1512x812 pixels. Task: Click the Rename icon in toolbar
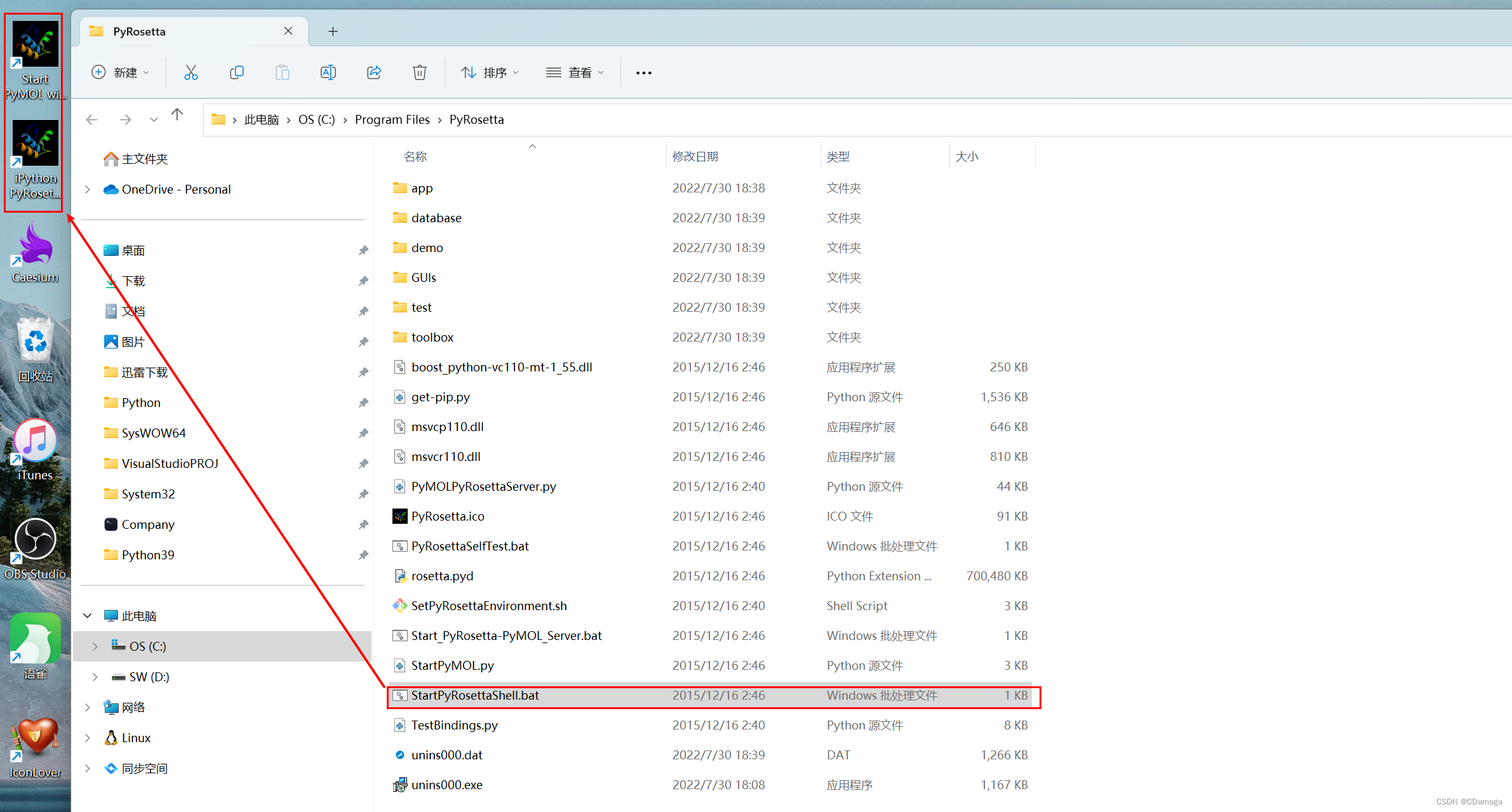(328, 72)
